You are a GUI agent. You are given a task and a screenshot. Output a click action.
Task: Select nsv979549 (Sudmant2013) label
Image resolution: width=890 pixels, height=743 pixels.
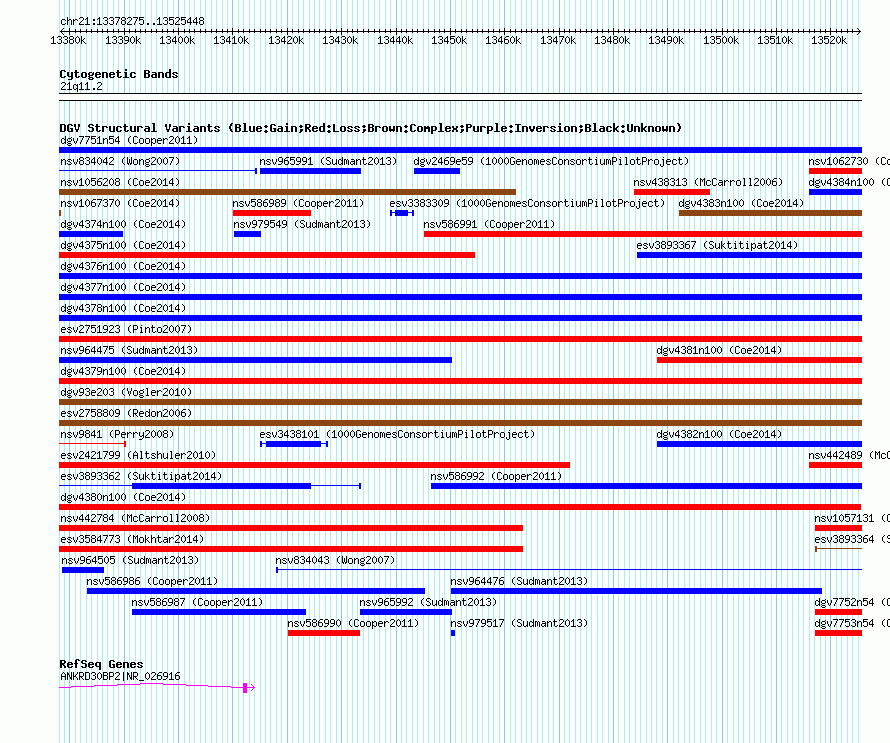pos(302,224)
